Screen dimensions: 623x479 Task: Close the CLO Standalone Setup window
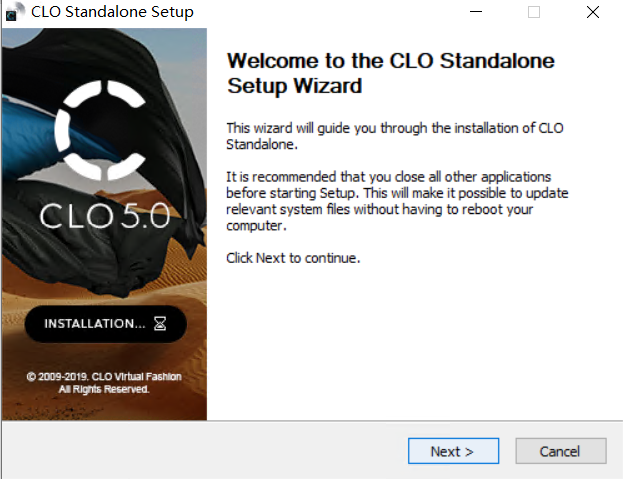592,13
